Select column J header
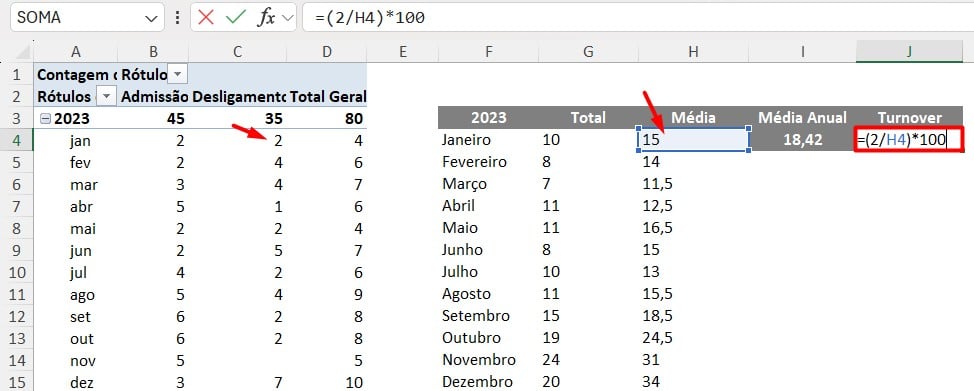Image resolution: width=974 pixels, height=391 pixels. click(x=909, y=52)
